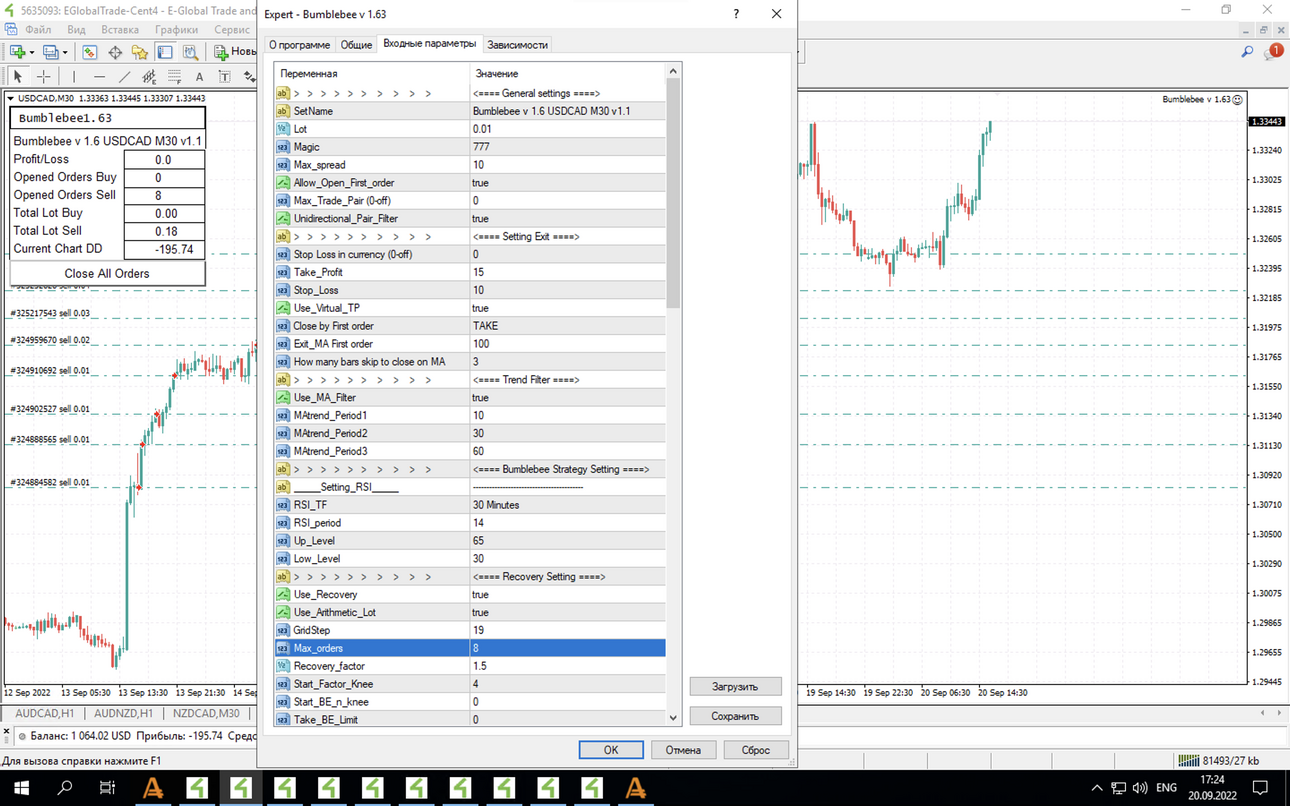Open the Вид menu
This screenshot has height=806, width=1290.
76,30
